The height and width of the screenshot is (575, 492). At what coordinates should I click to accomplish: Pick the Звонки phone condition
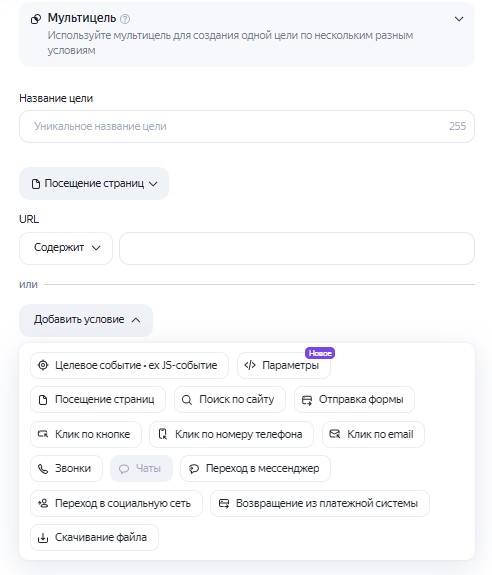click(x=66, y=468)
